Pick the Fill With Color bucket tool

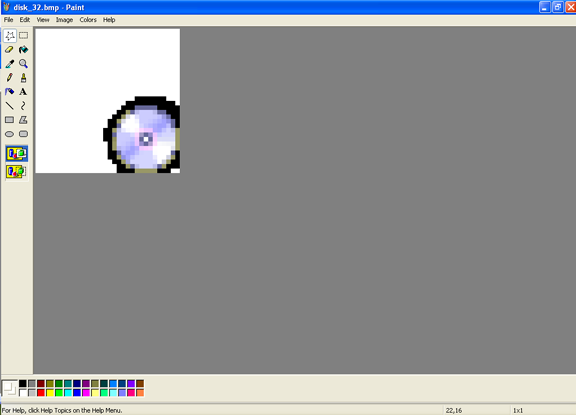point(24,50)
